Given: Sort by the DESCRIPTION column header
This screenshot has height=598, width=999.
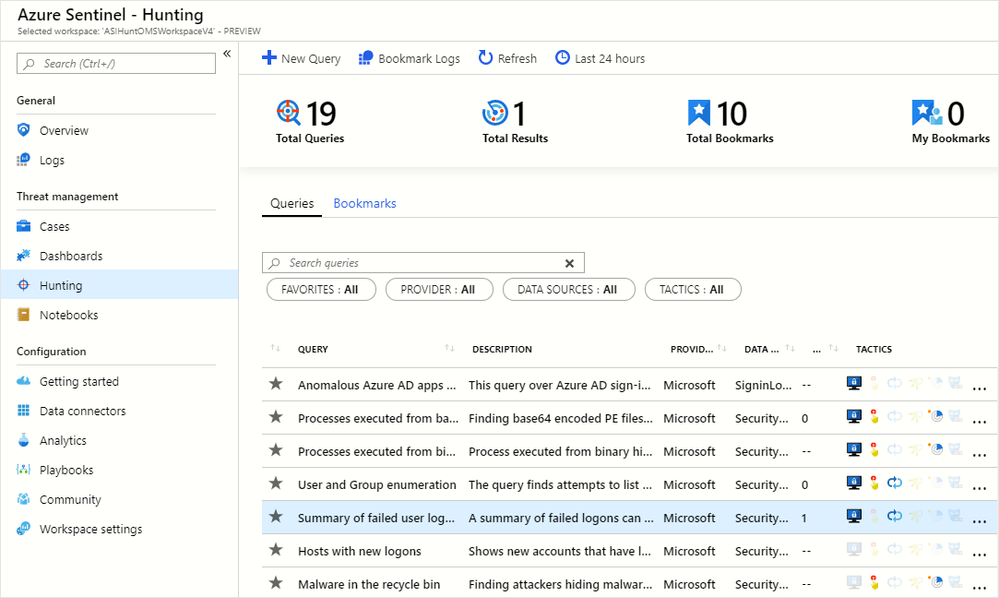Looking at the screenshot, I should [x=502, y=349].
